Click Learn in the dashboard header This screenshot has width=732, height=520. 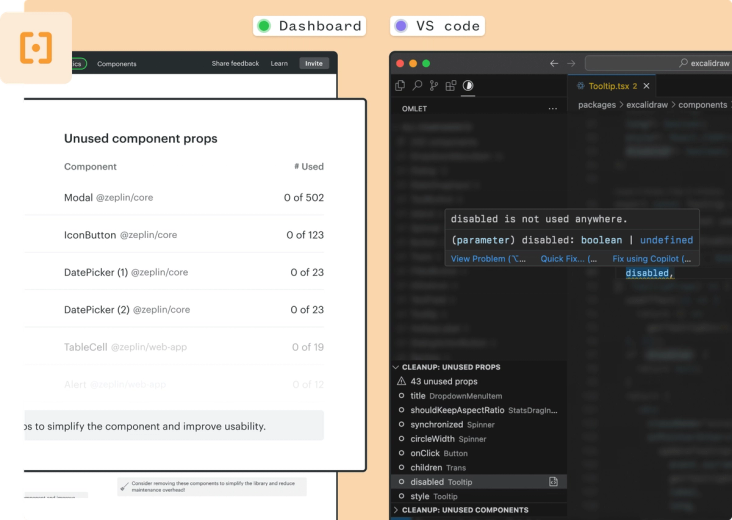click(279, 63)
